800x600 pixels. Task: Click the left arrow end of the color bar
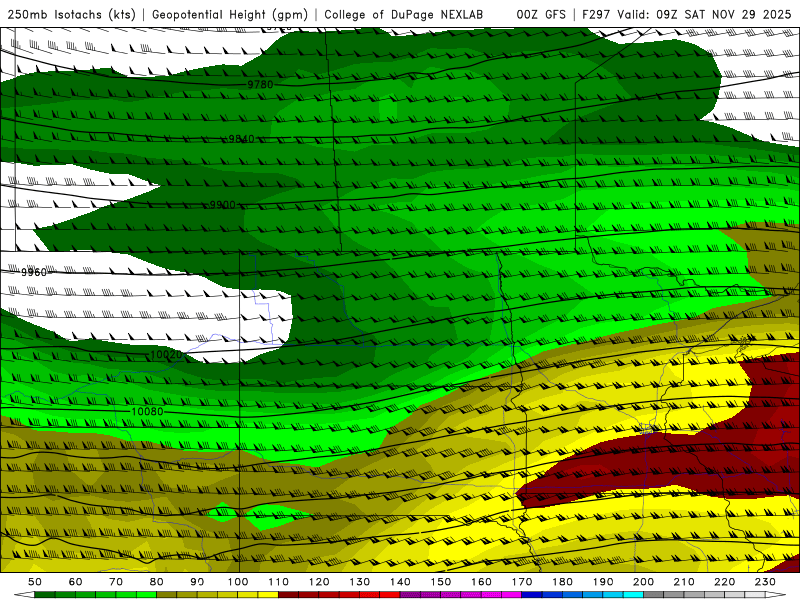[24, 595]
